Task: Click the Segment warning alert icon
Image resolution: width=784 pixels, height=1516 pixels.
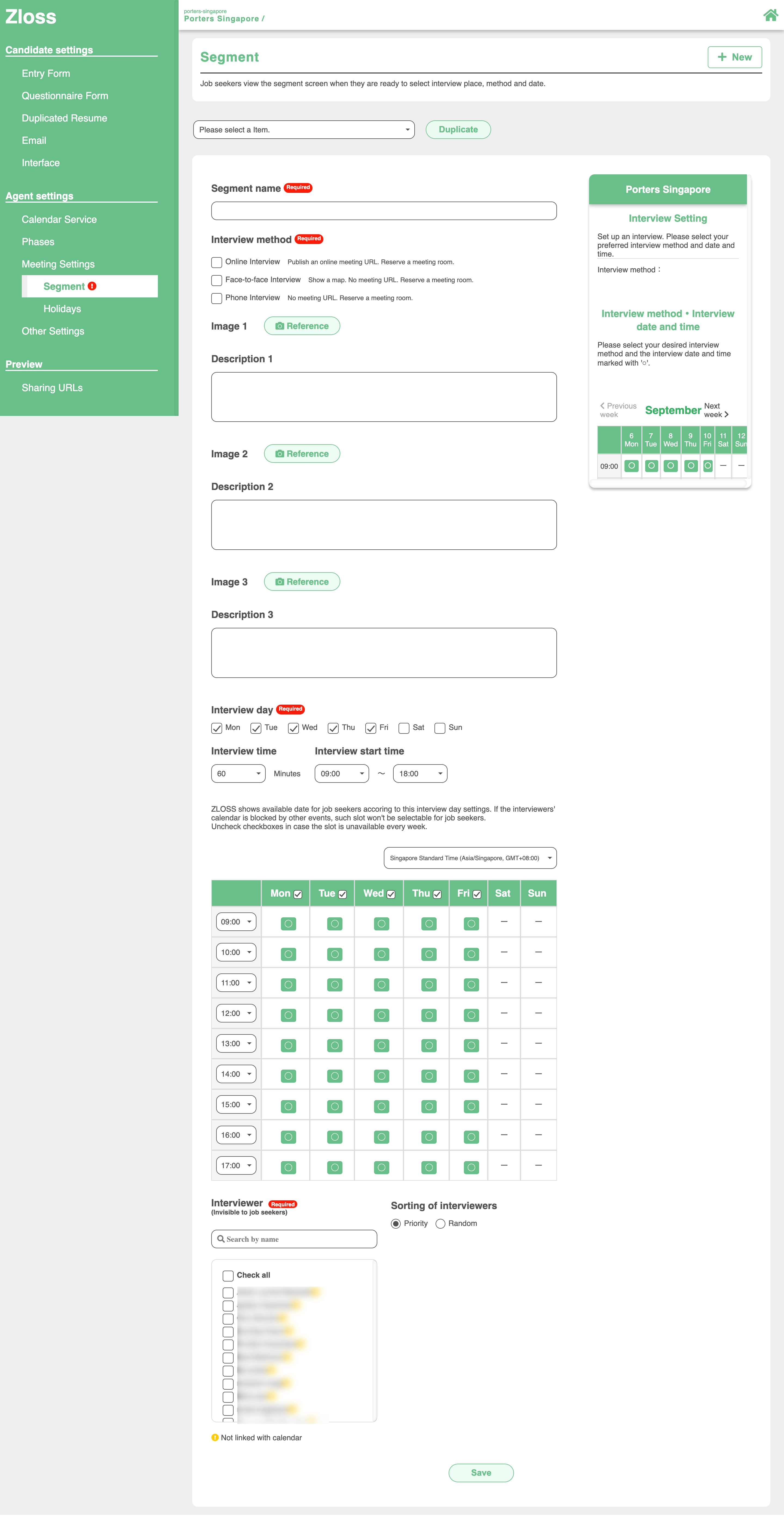Action: (x=92, y=286)
